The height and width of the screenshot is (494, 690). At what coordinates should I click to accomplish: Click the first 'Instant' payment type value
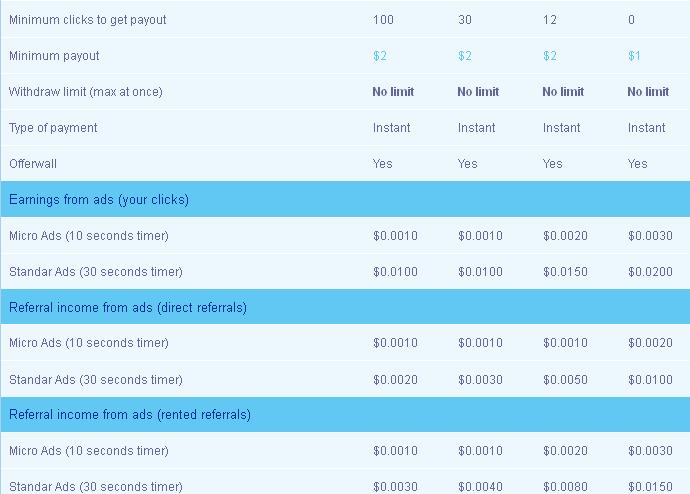coord(391,128)
